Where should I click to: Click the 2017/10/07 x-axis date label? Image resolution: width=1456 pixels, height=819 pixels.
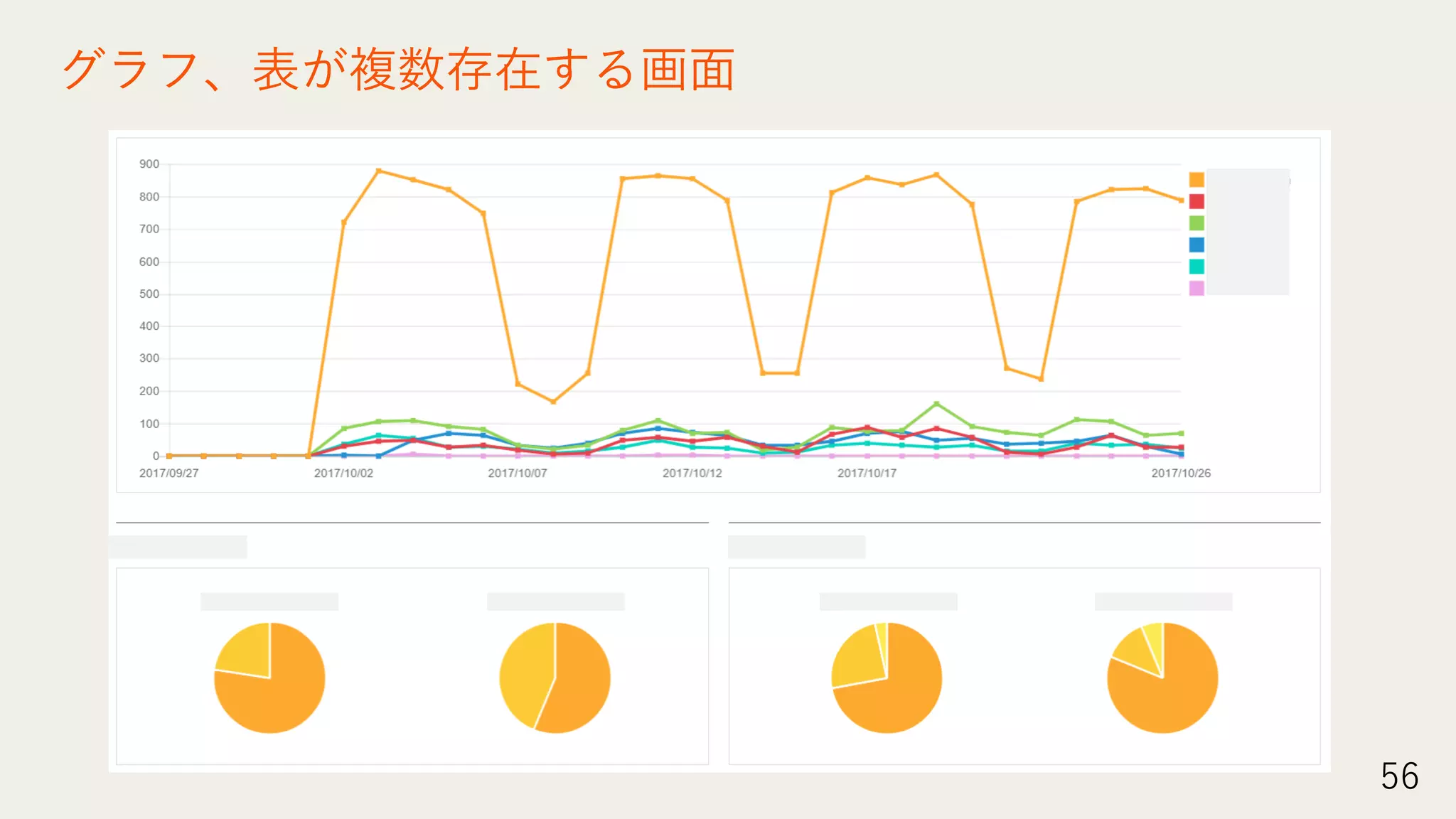click(518, 473)
